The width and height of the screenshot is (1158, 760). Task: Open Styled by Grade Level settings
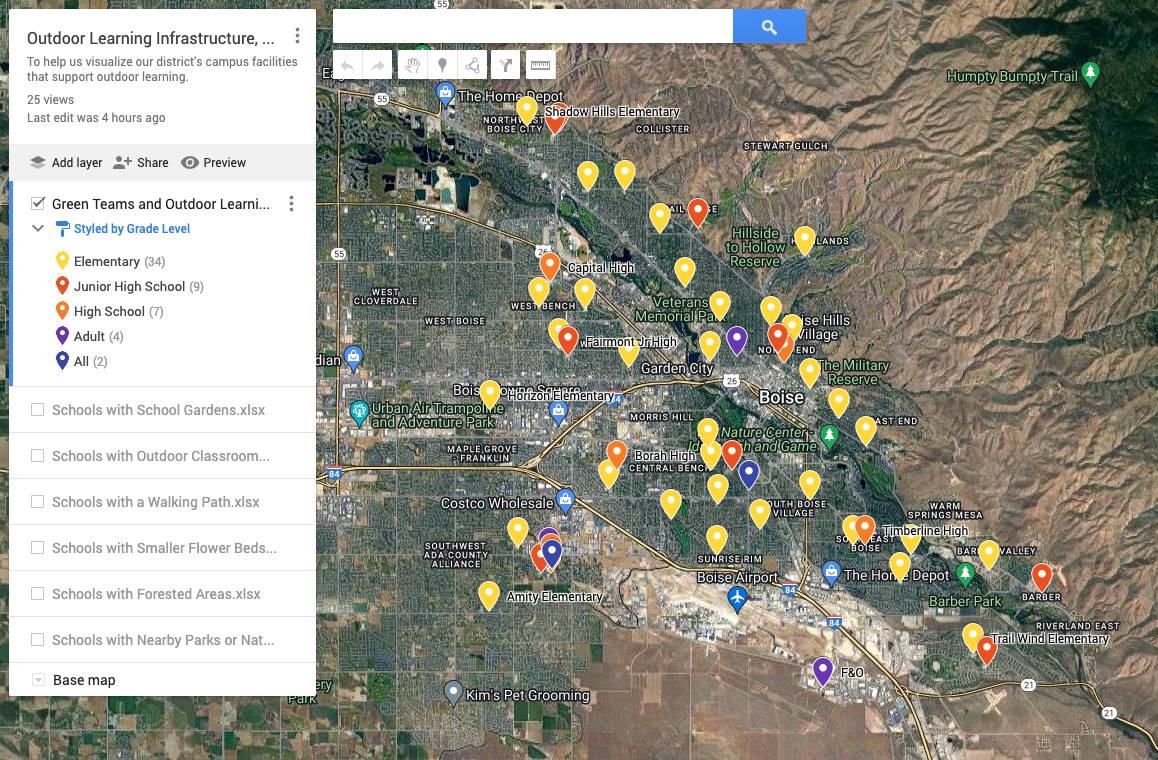(131, 229)
